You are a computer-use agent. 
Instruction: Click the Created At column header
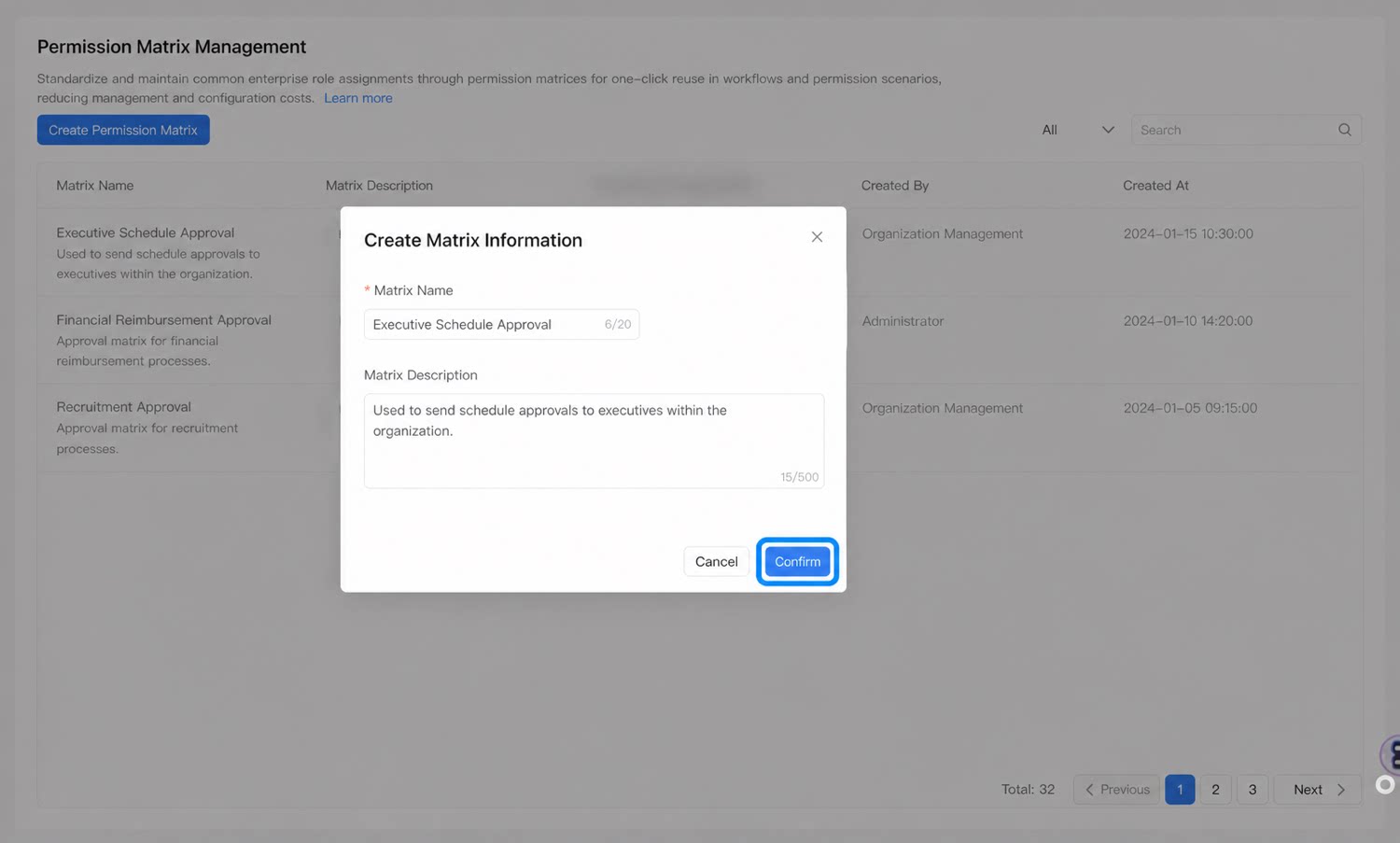click(x=1155, y=185)
